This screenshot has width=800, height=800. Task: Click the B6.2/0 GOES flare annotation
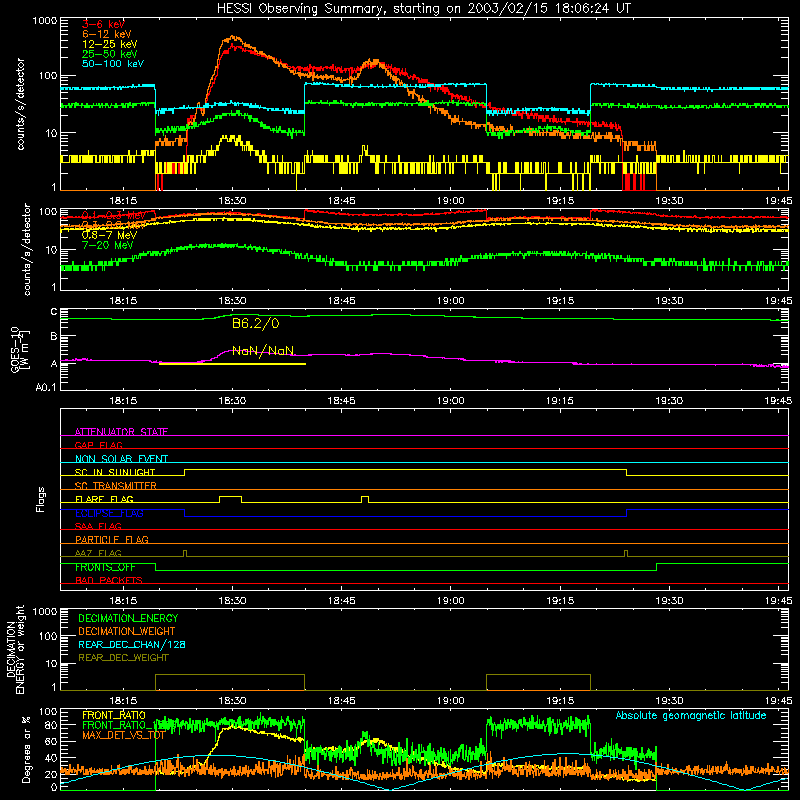tap(256, 323)
